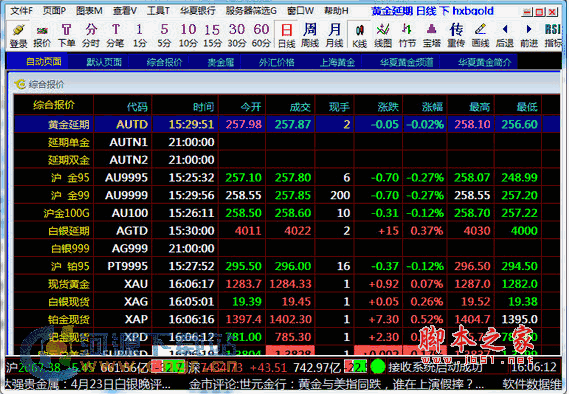The height and width of the screenshot is (394, 569).
Task: Select the K线 candlestick chart icon
Action: 359,36
